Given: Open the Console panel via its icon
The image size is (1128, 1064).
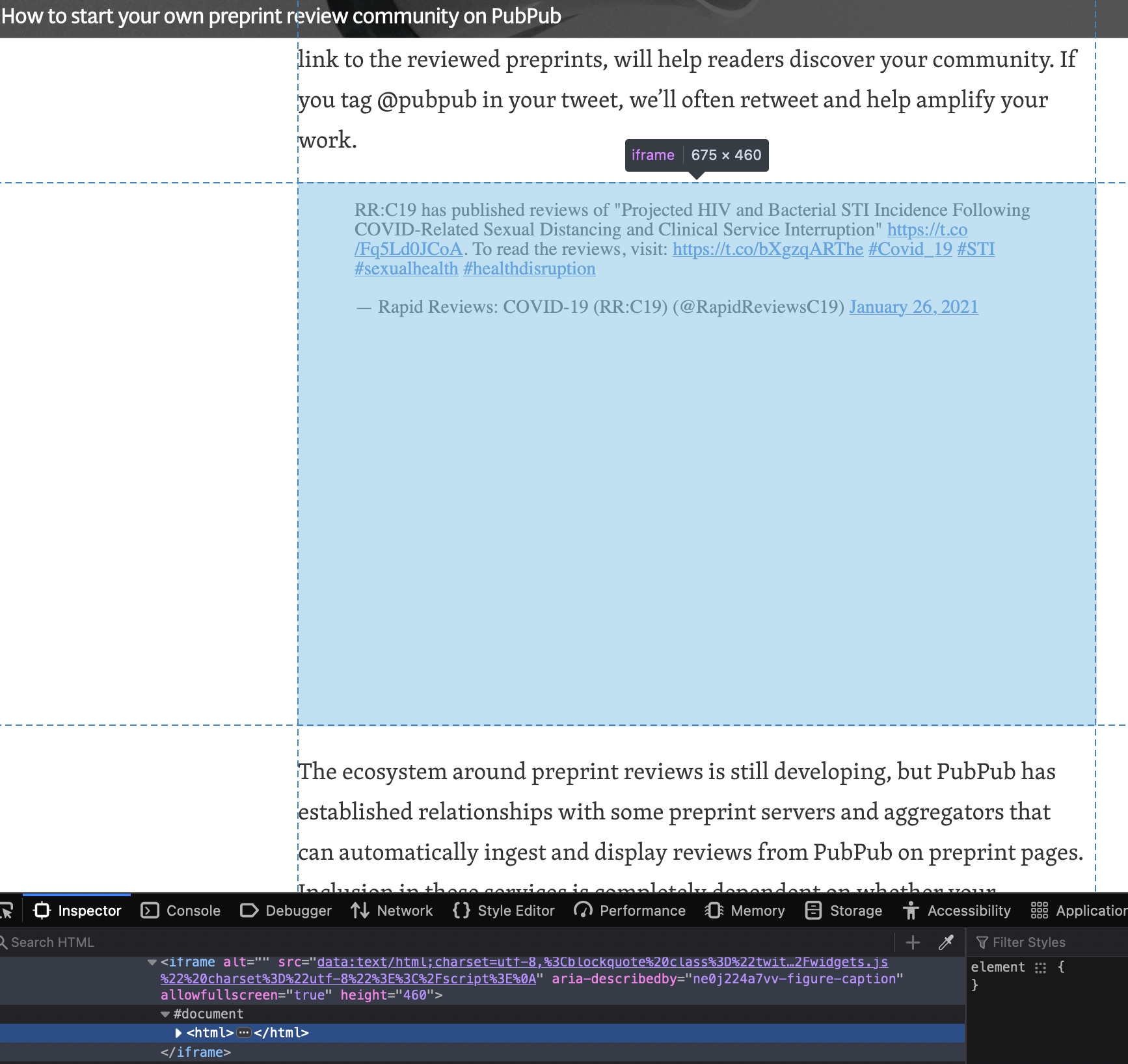Looking at the screenshot, I should coord(148,911).
